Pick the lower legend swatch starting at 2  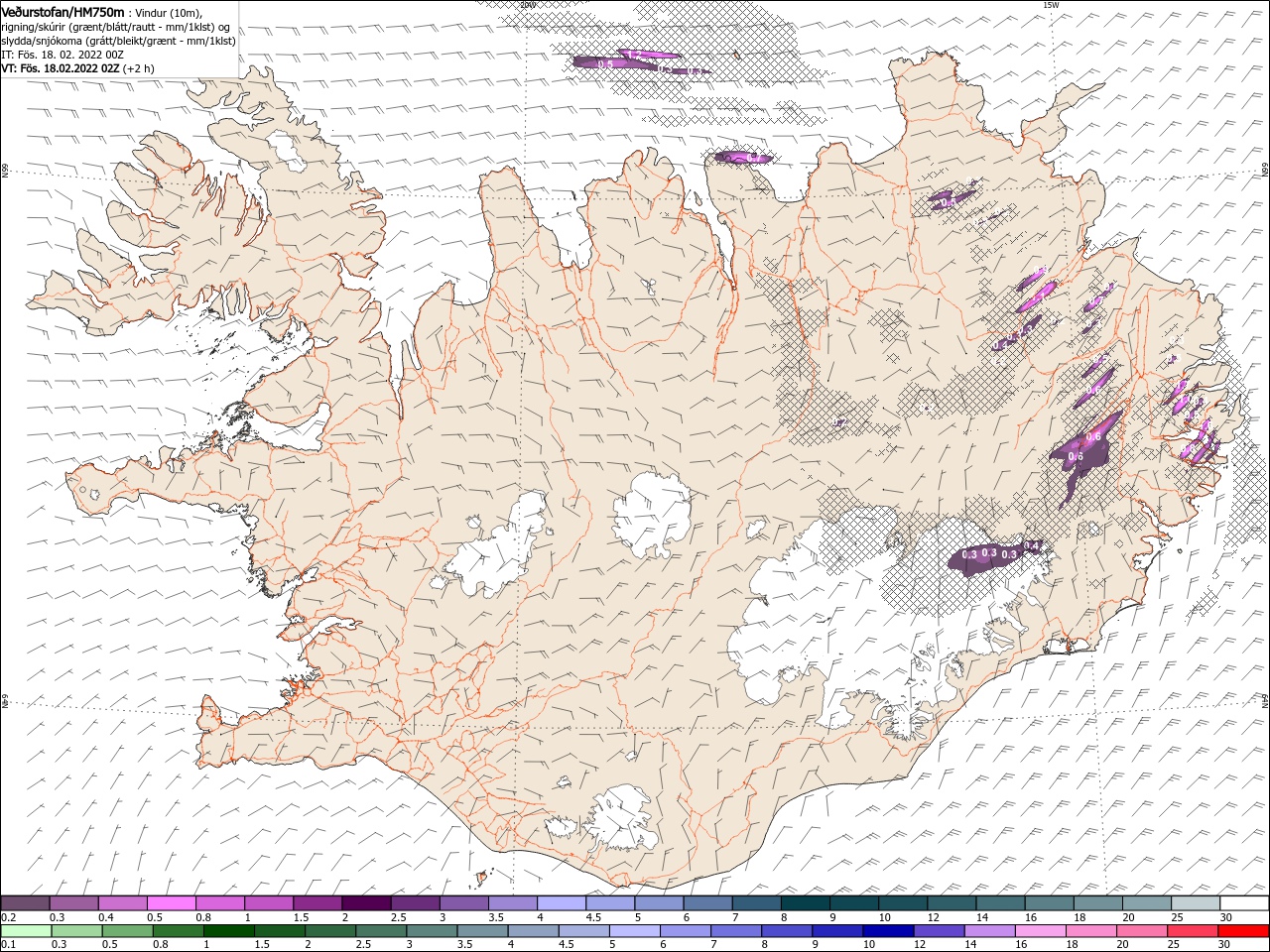point(330,931)
